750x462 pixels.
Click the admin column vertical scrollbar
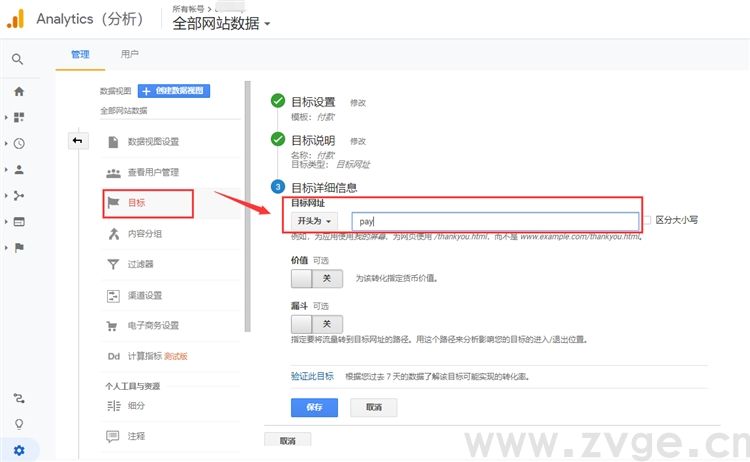247,206
